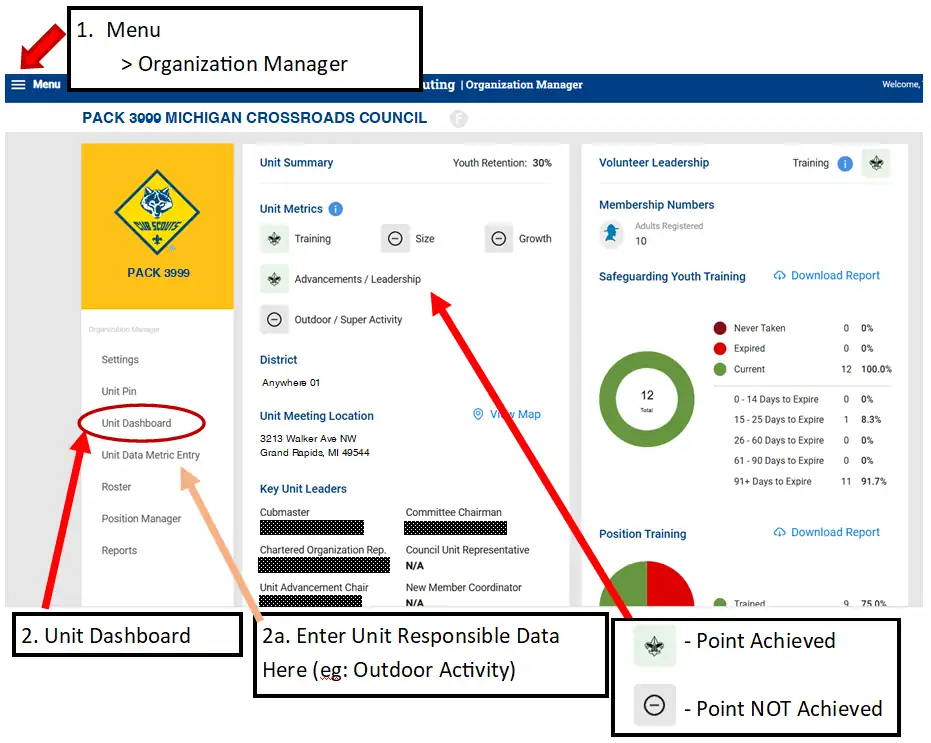Click the Position Training pie chart
The image size is (931, 743).
(647, 584)
